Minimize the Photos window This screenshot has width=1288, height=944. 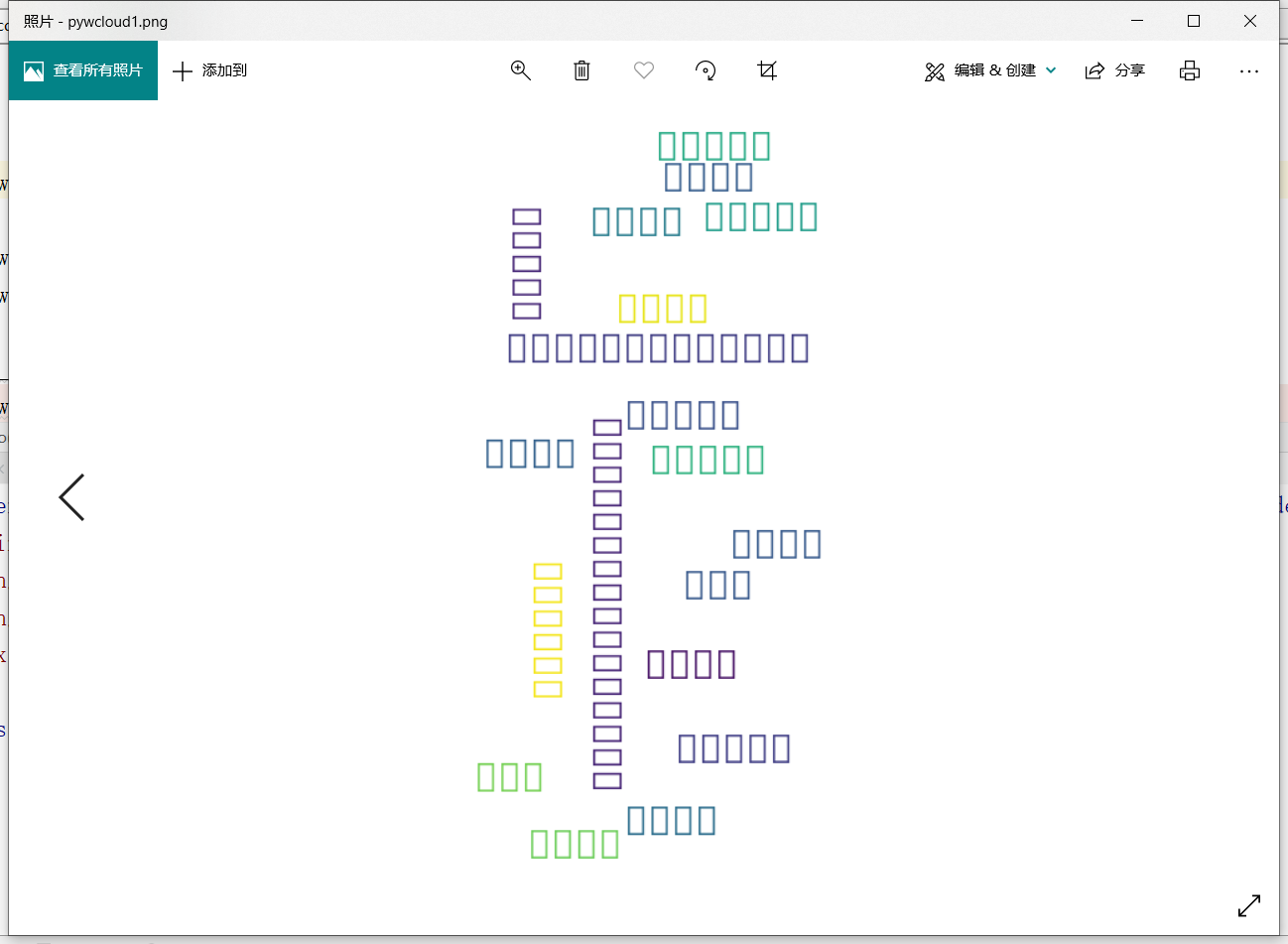coord(1137,21)
